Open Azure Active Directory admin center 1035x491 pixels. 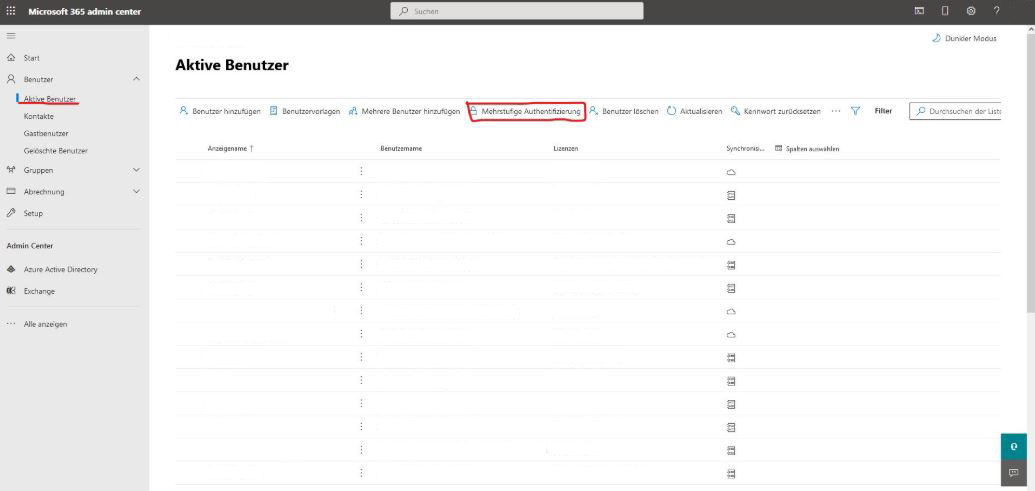click(x=60, y=270)
